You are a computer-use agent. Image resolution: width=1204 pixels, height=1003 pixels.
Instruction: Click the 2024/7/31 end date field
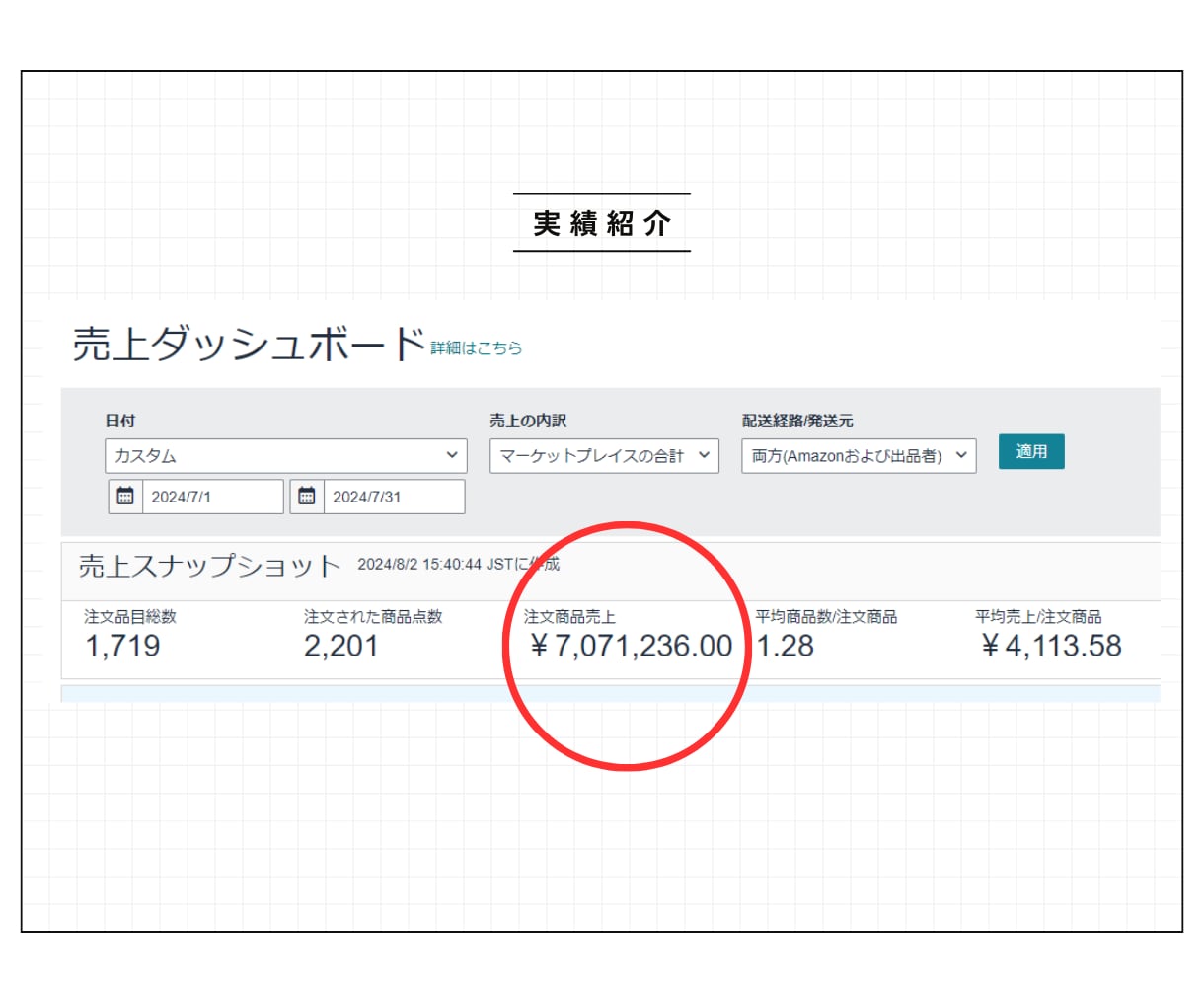[394, 497]
